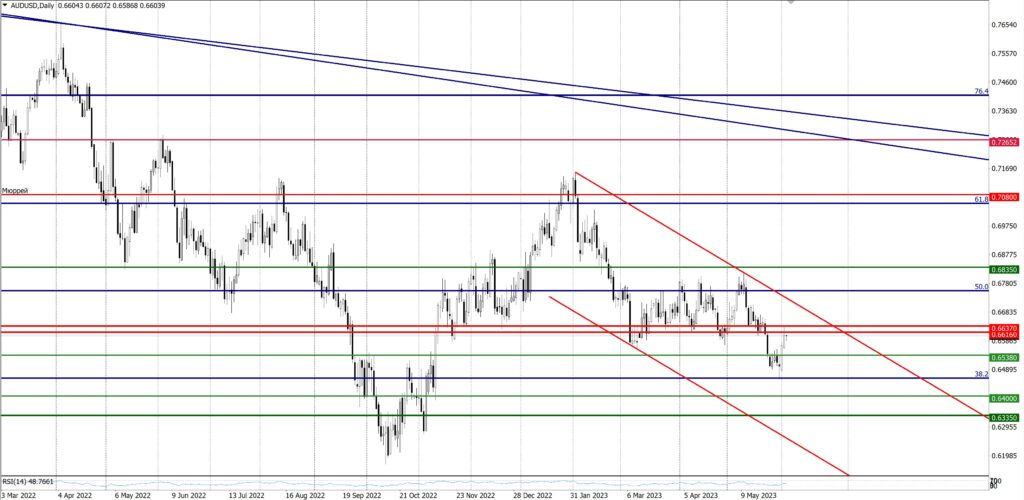Click the triangle icon beside AUDUSD,Daily title
This screenshot has width=1024, height=500.
pyautogui.click(x=5, y=5)
